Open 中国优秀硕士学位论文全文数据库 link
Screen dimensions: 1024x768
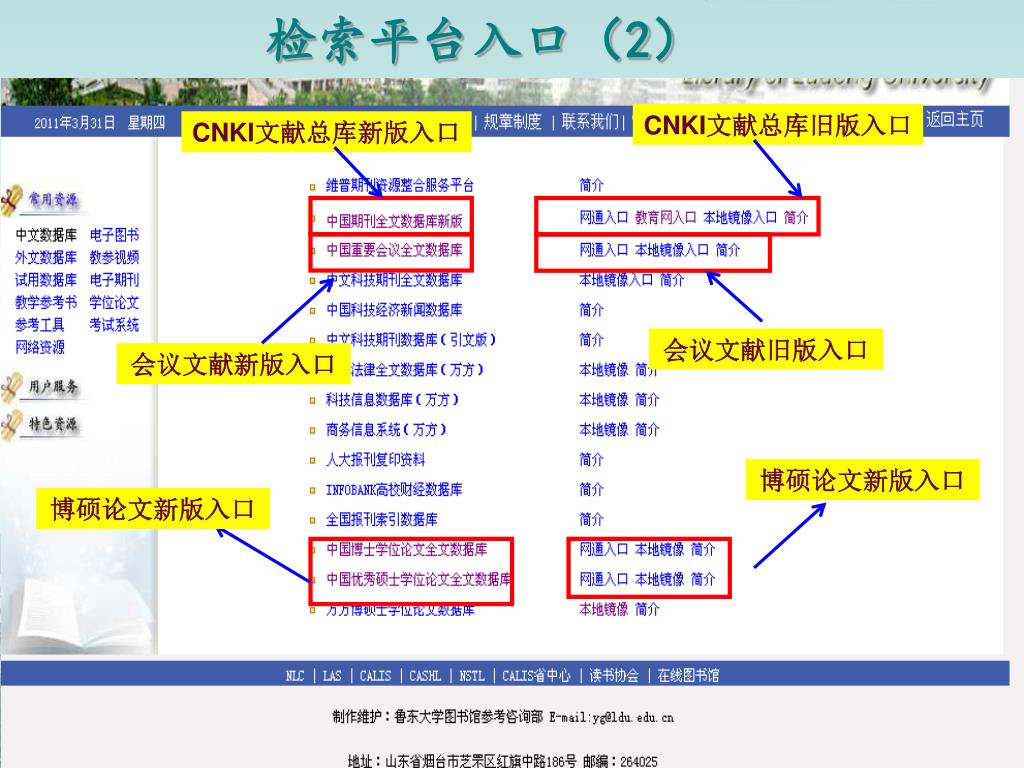pos(419,579)
